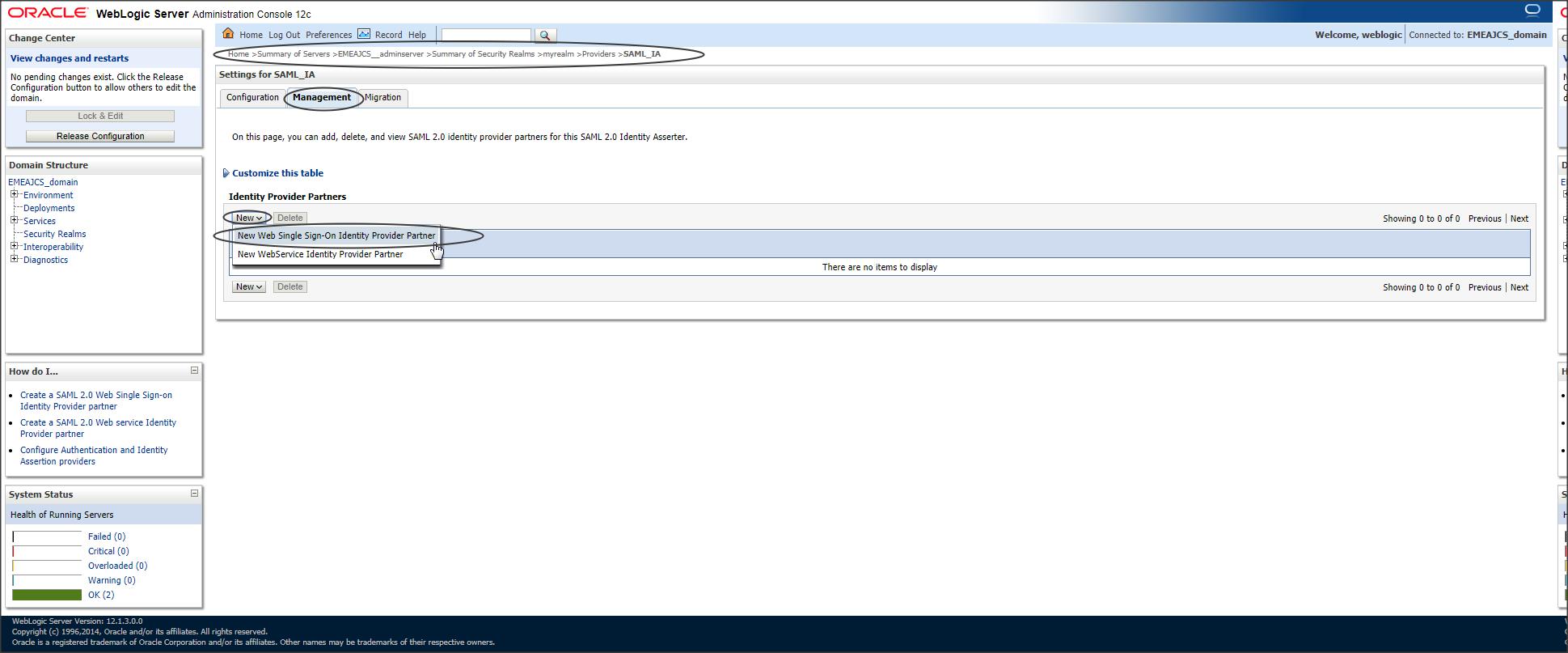The height and width of the screenshot is (653, 1568).
Task: Open Help from the toolbar
Action: click(x=417, y=36)
